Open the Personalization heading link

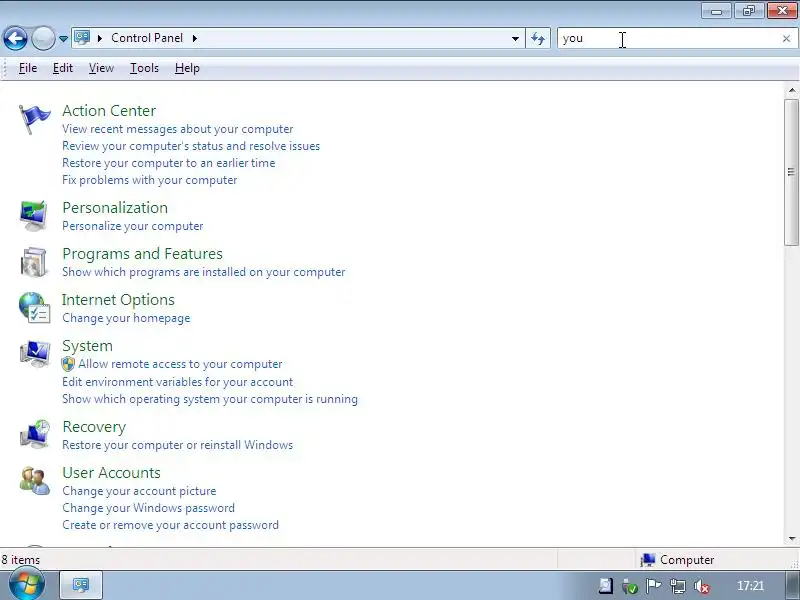pos(115,208)
